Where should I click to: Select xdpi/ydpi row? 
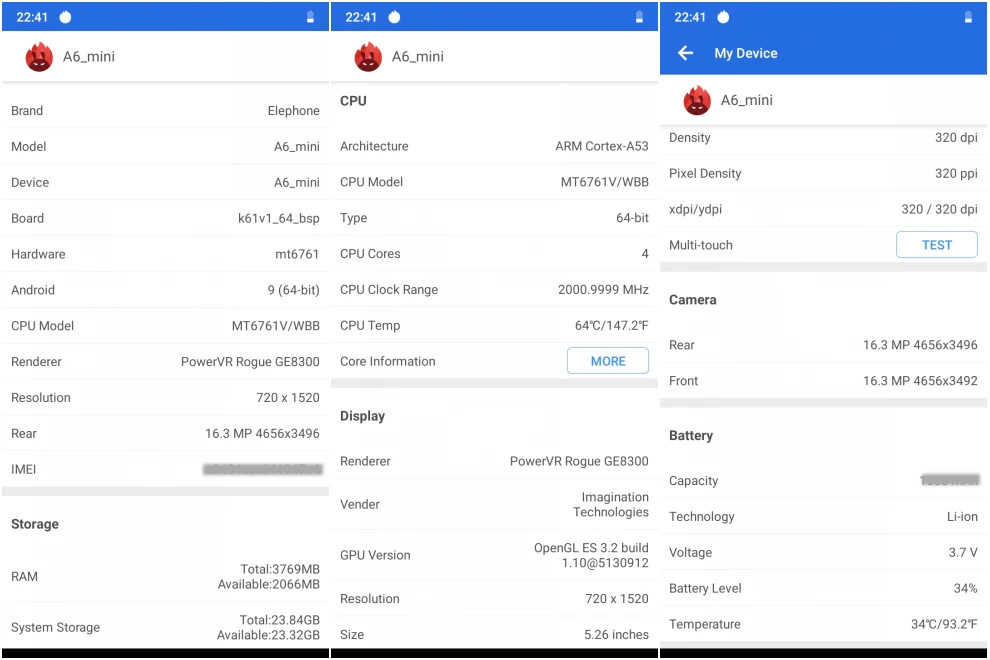[x=823, y=209]
